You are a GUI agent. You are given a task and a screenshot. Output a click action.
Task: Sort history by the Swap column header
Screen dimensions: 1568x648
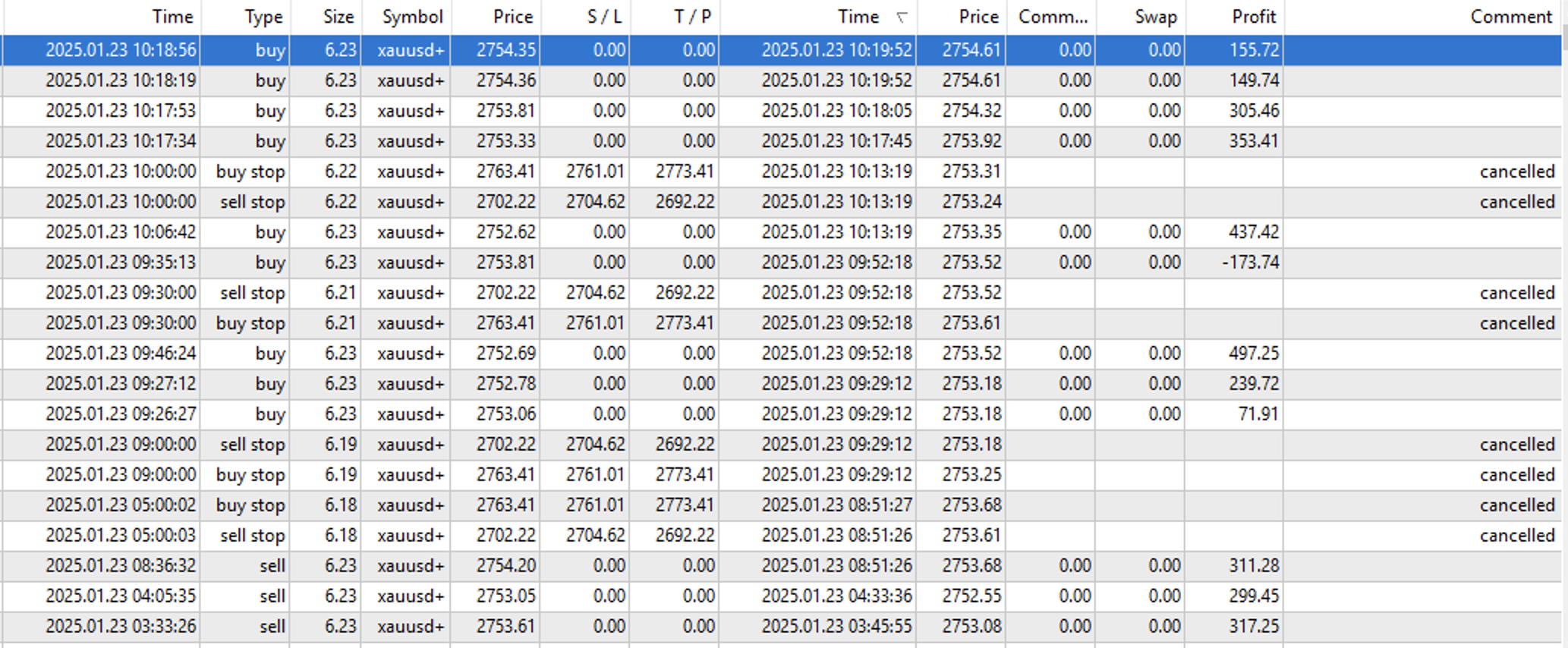pyautogui.click(x=1155, y=17)
